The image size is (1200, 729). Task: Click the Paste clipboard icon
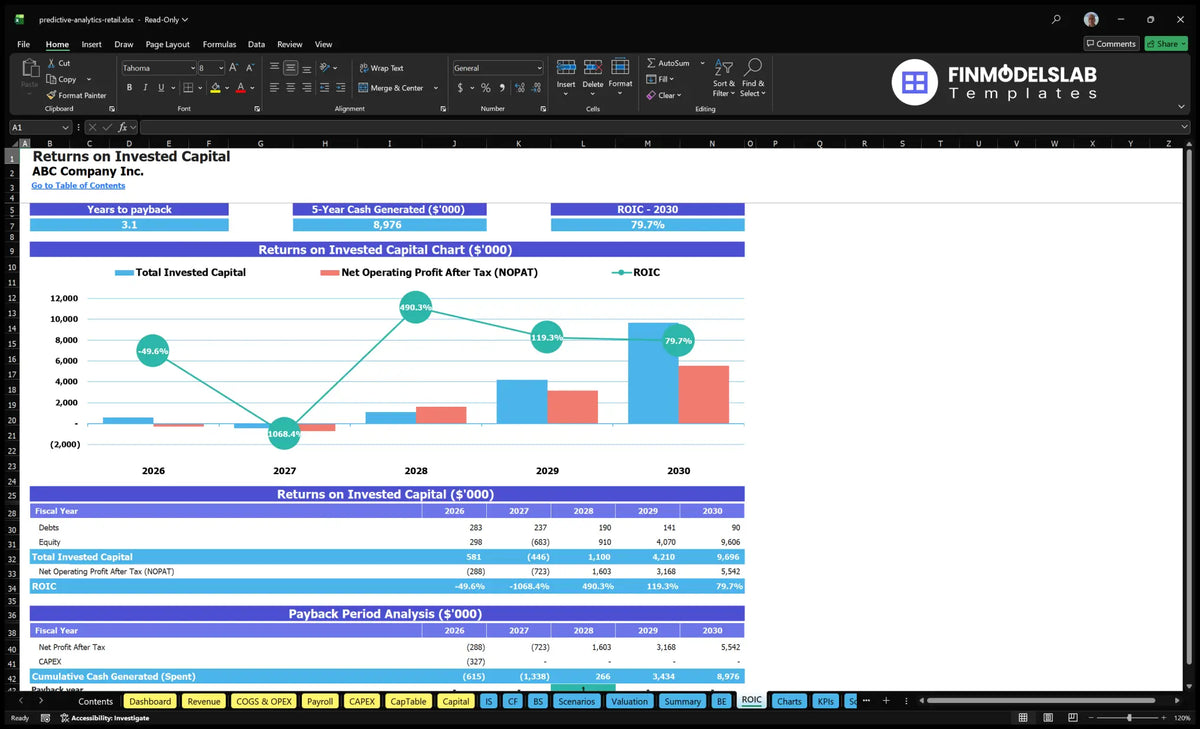pos(29,69)
